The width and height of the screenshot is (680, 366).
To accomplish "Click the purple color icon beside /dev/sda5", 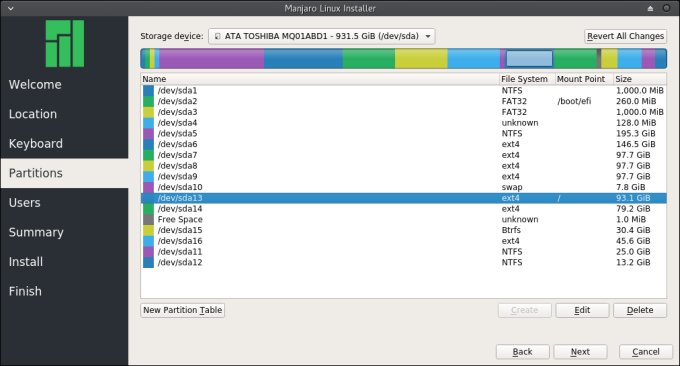I will [x=148, y=133].
